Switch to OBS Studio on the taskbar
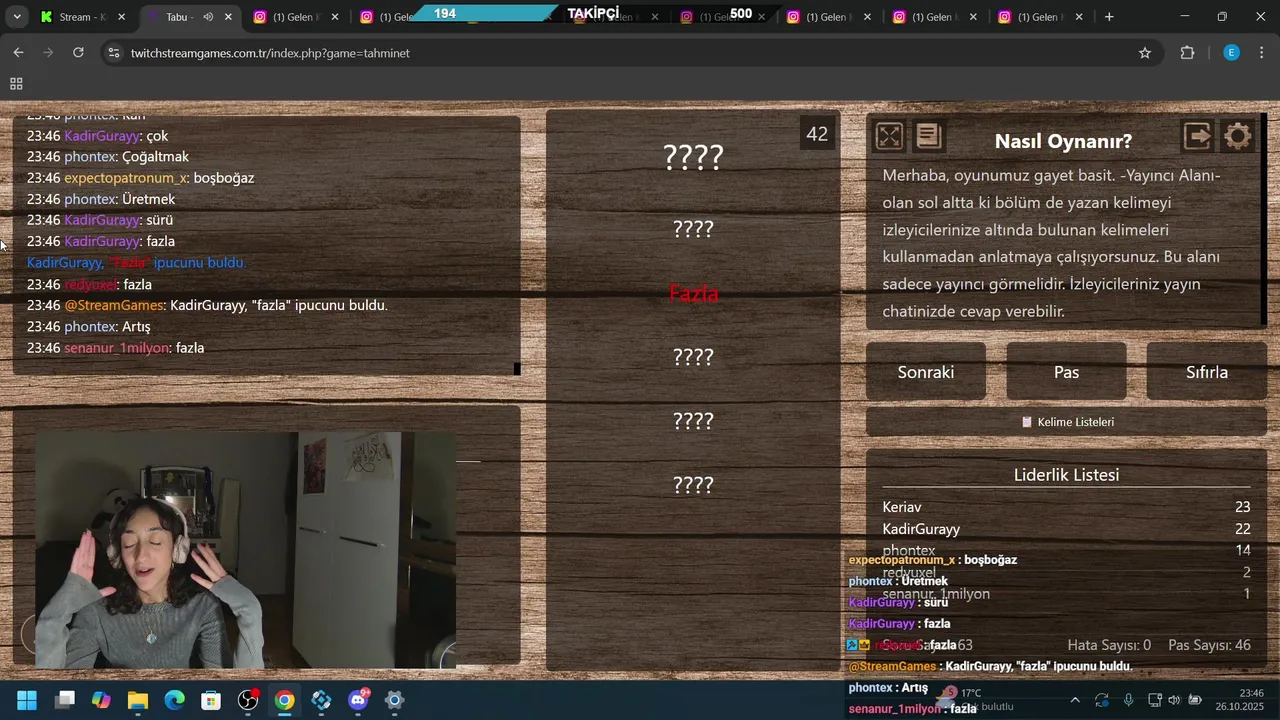This screenshot has height=720, width=1280. point(248,700)
